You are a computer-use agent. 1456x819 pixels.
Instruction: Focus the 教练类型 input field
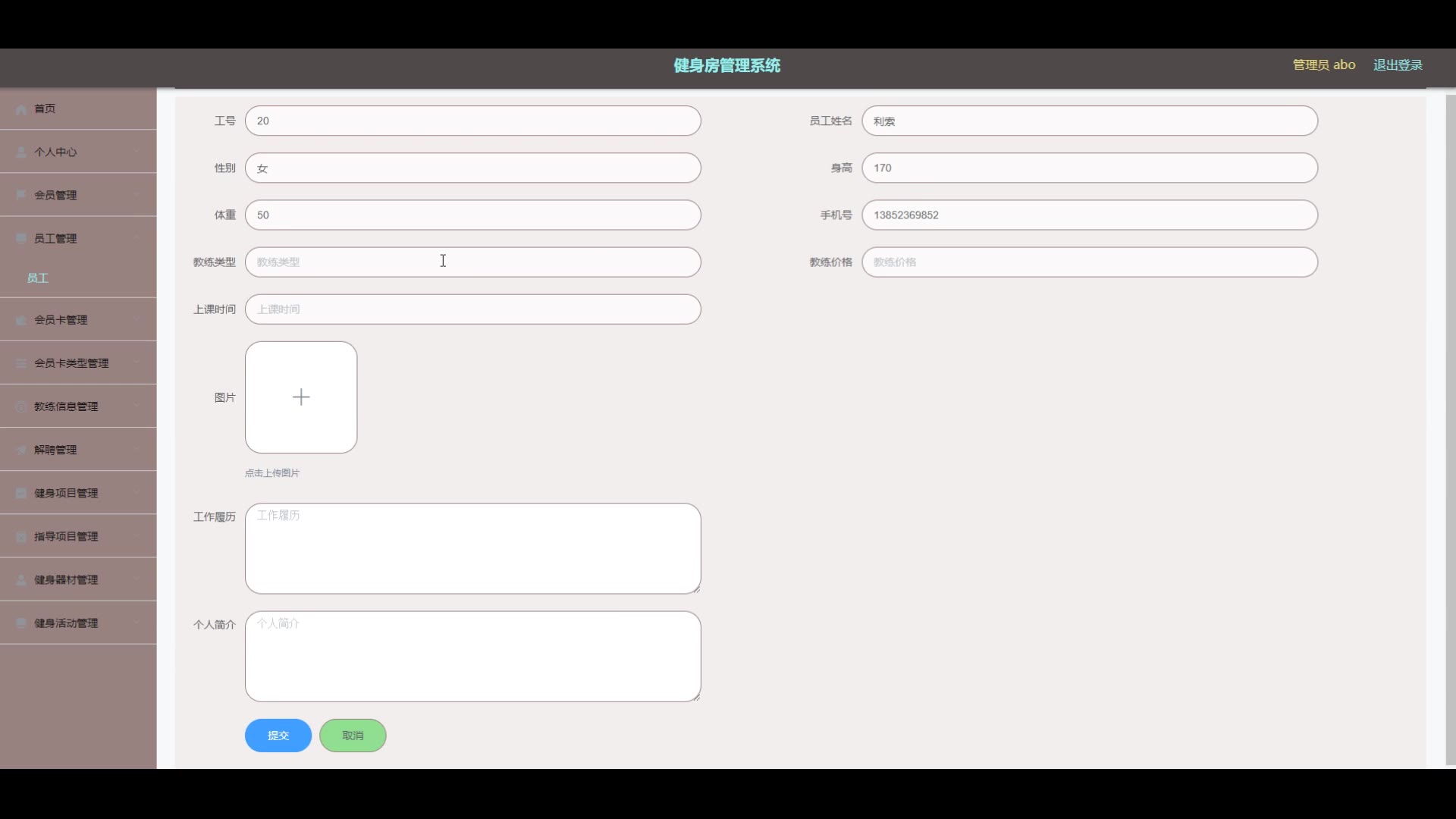pos(472,262)
